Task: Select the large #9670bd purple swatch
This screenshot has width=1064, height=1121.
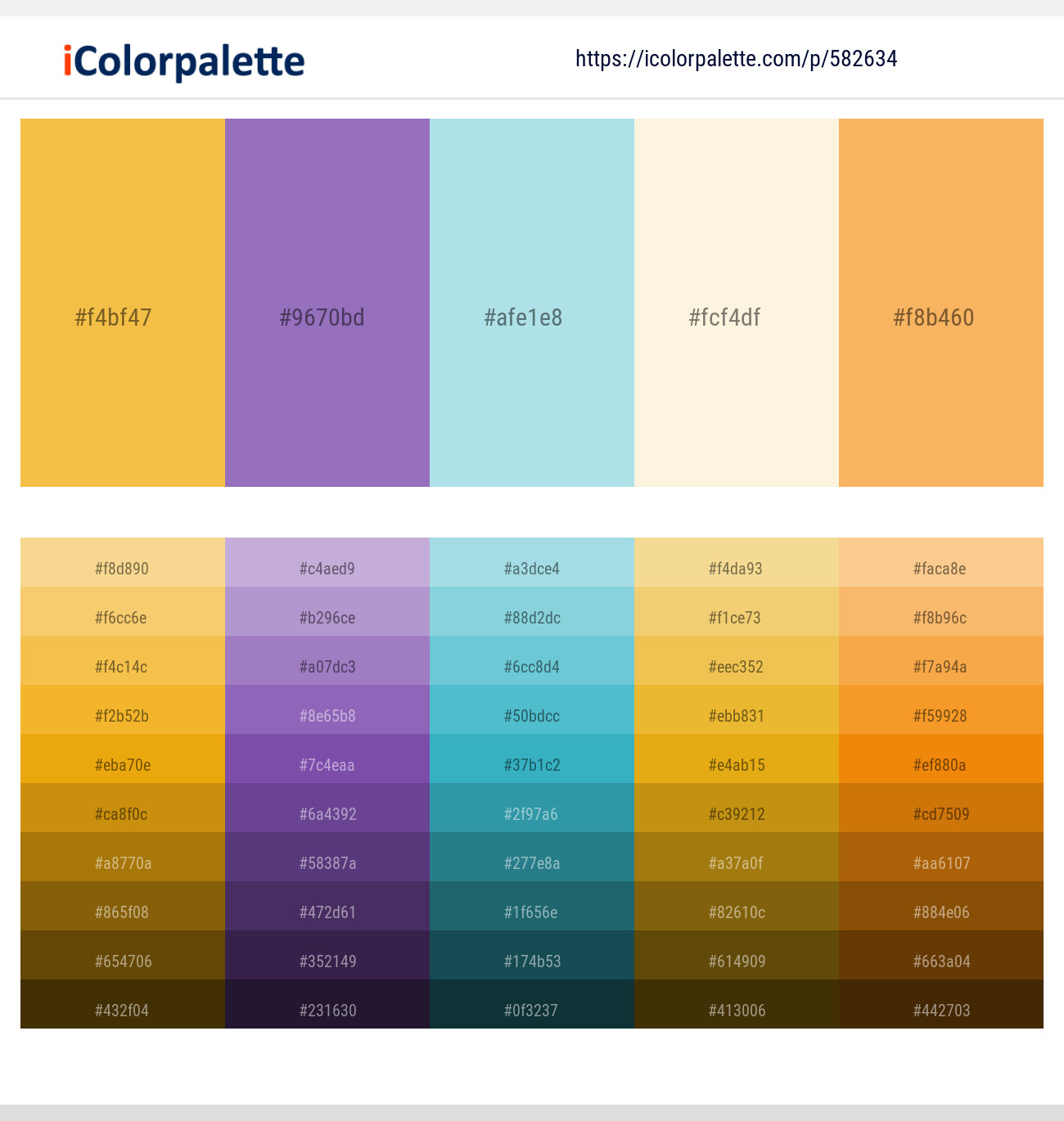Action: pyautogui.click(x=327, y=303)
